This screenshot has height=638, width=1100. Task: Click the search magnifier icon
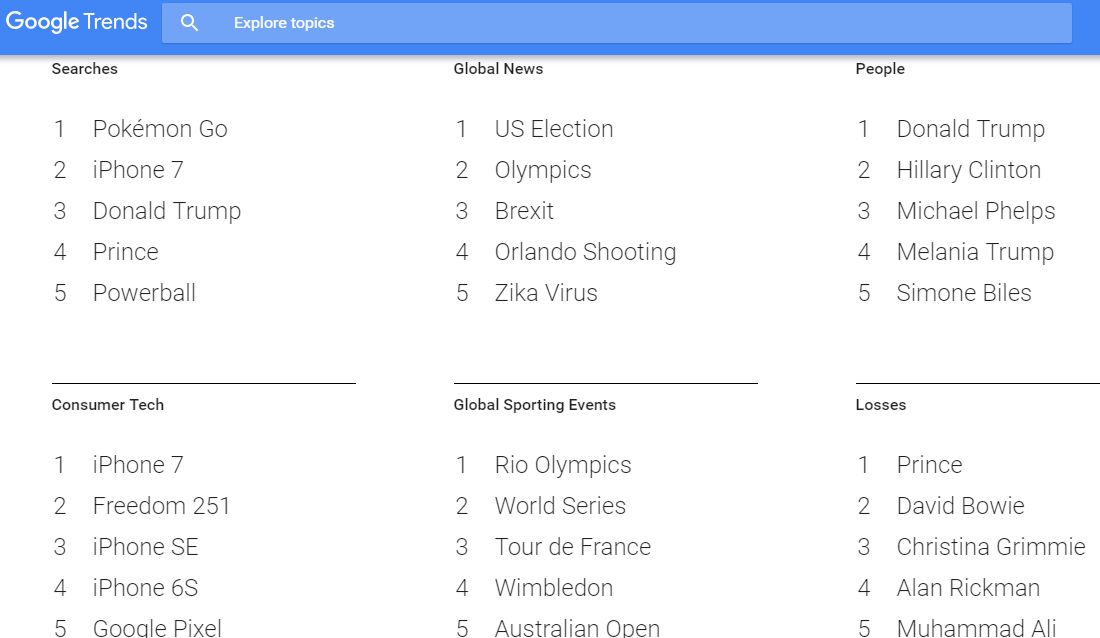tap(189, 23)
